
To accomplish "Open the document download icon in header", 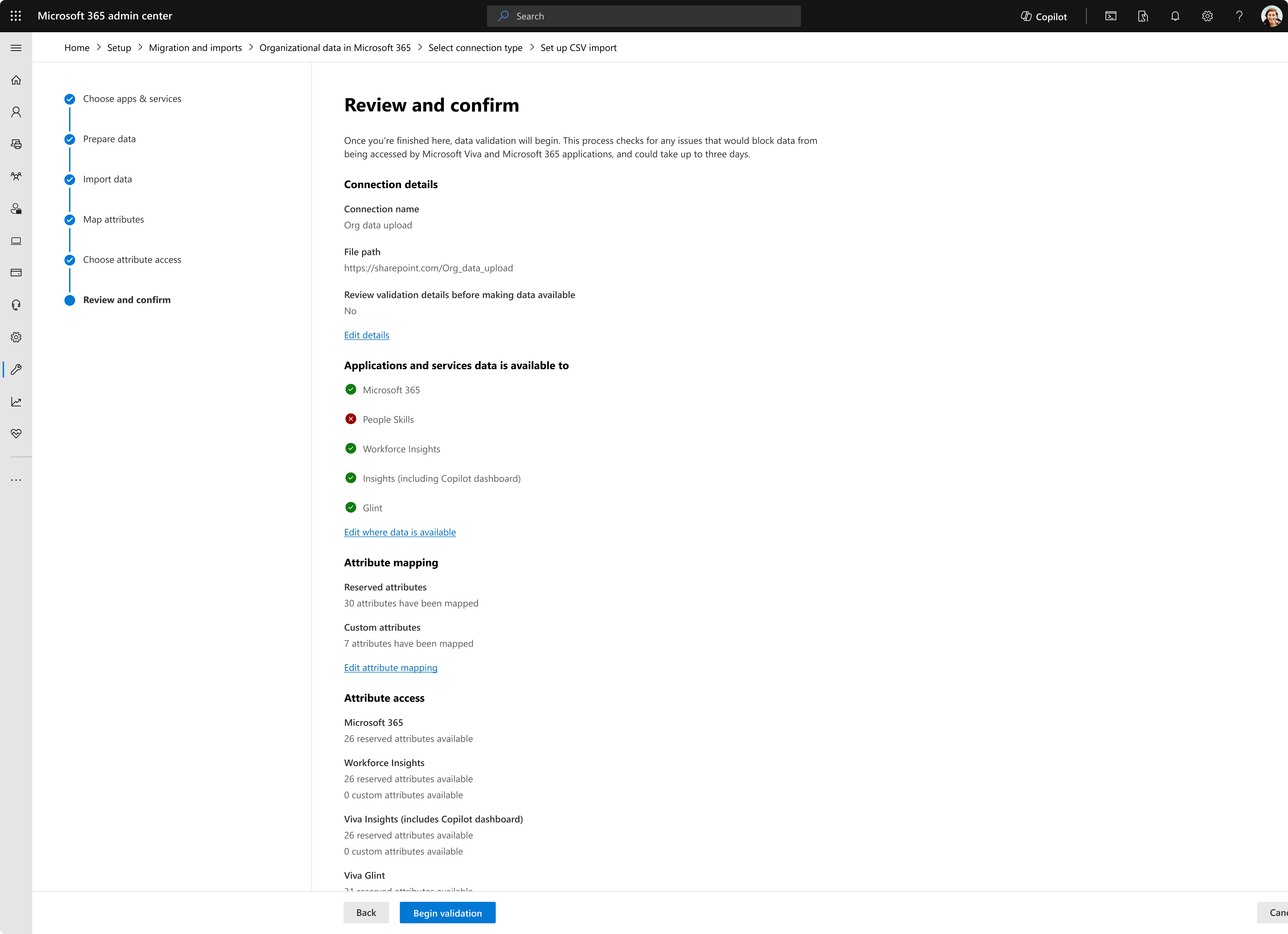I will click(x=1143, y=16).
